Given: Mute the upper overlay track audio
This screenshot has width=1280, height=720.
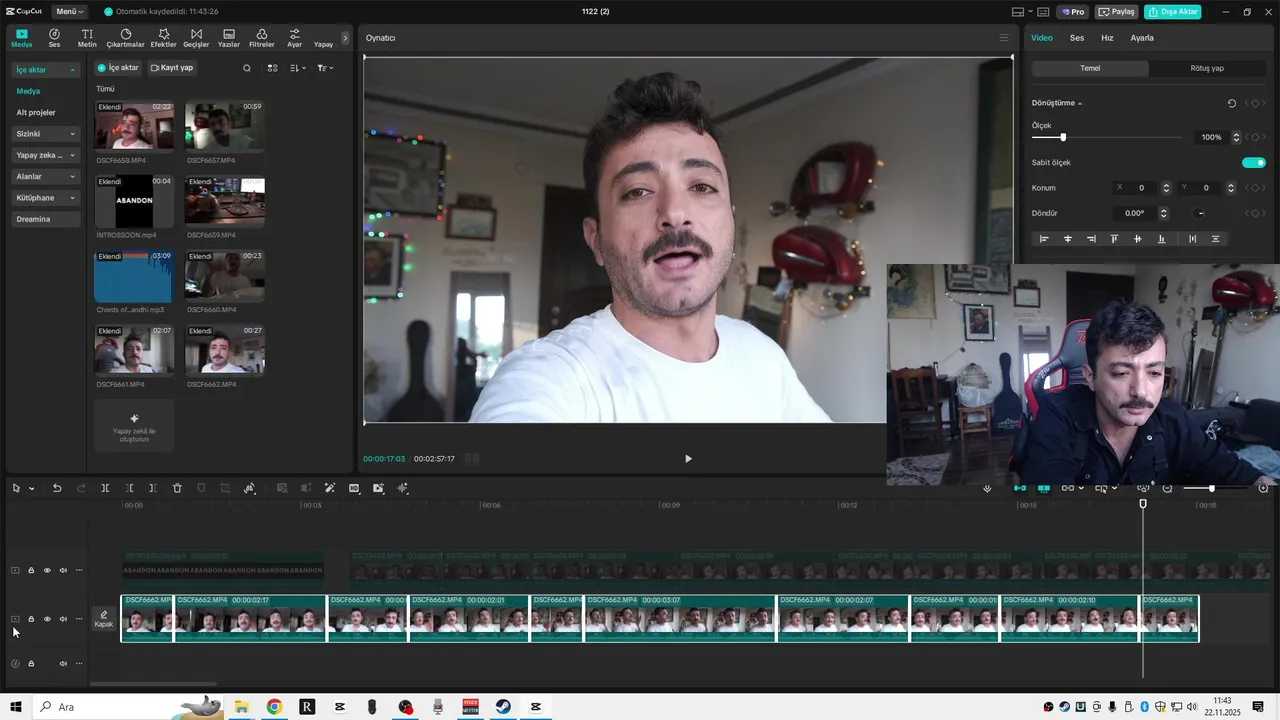Looking at the screenshot, I should [x=63, y=570].
